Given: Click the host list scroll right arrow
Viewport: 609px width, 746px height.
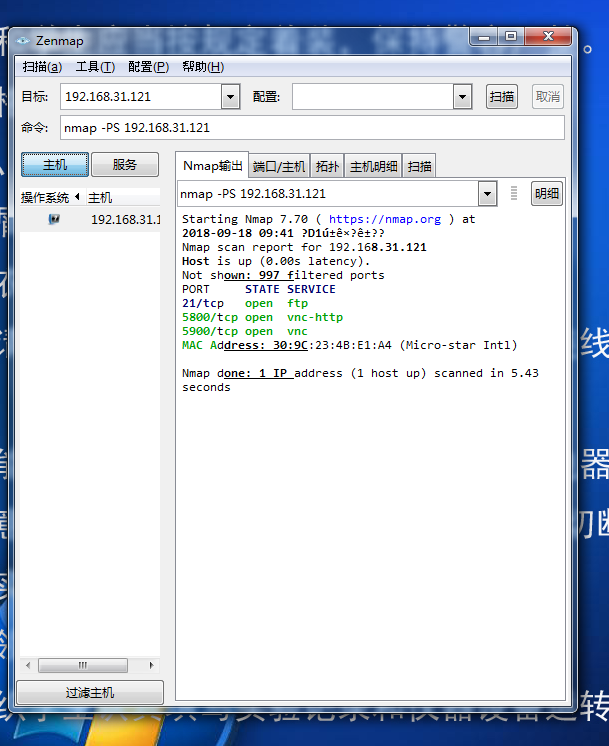Looking at the screenshot, I should pos(151,665).
